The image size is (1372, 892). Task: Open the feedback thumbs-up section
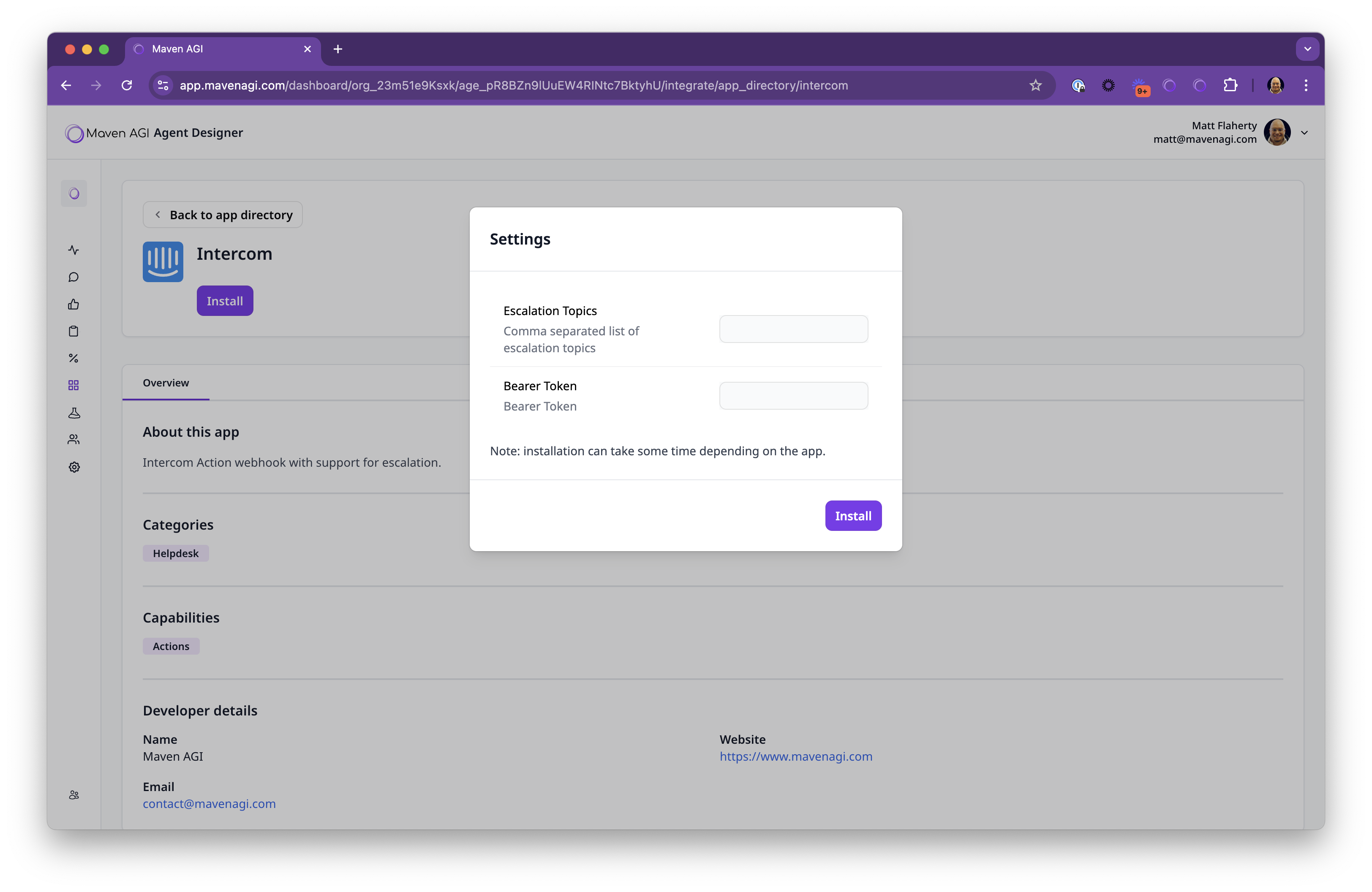click(74, 304)
